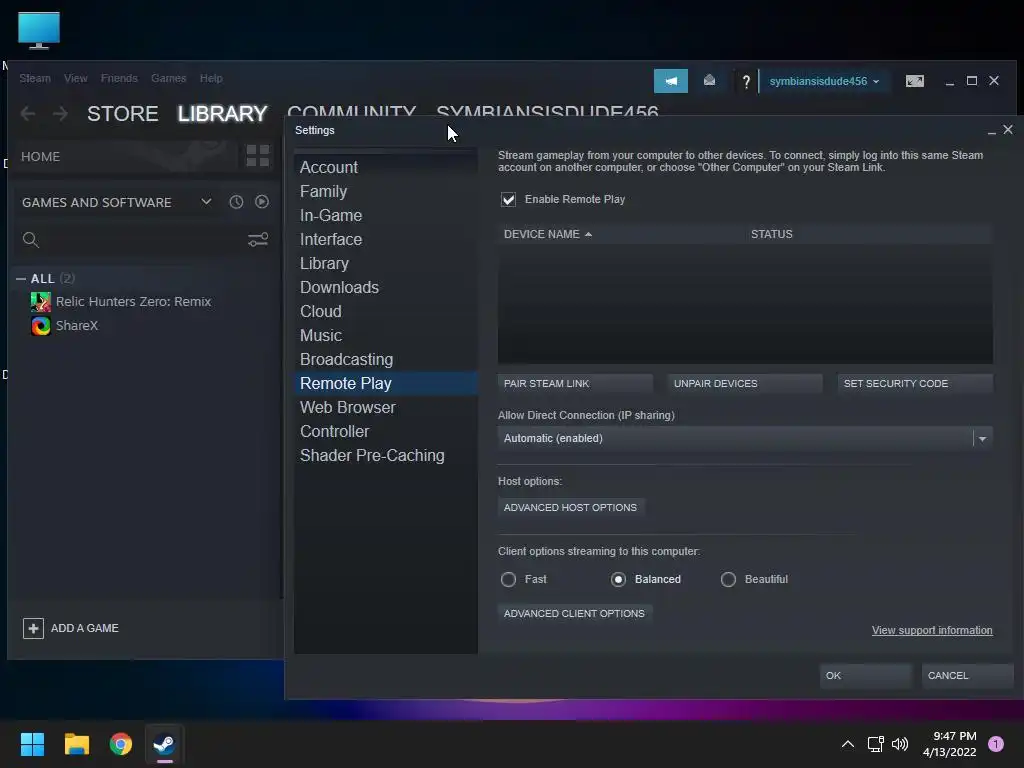Select the Beautiful streaming option
1024x768 pixels.
[x=728, y=579]
